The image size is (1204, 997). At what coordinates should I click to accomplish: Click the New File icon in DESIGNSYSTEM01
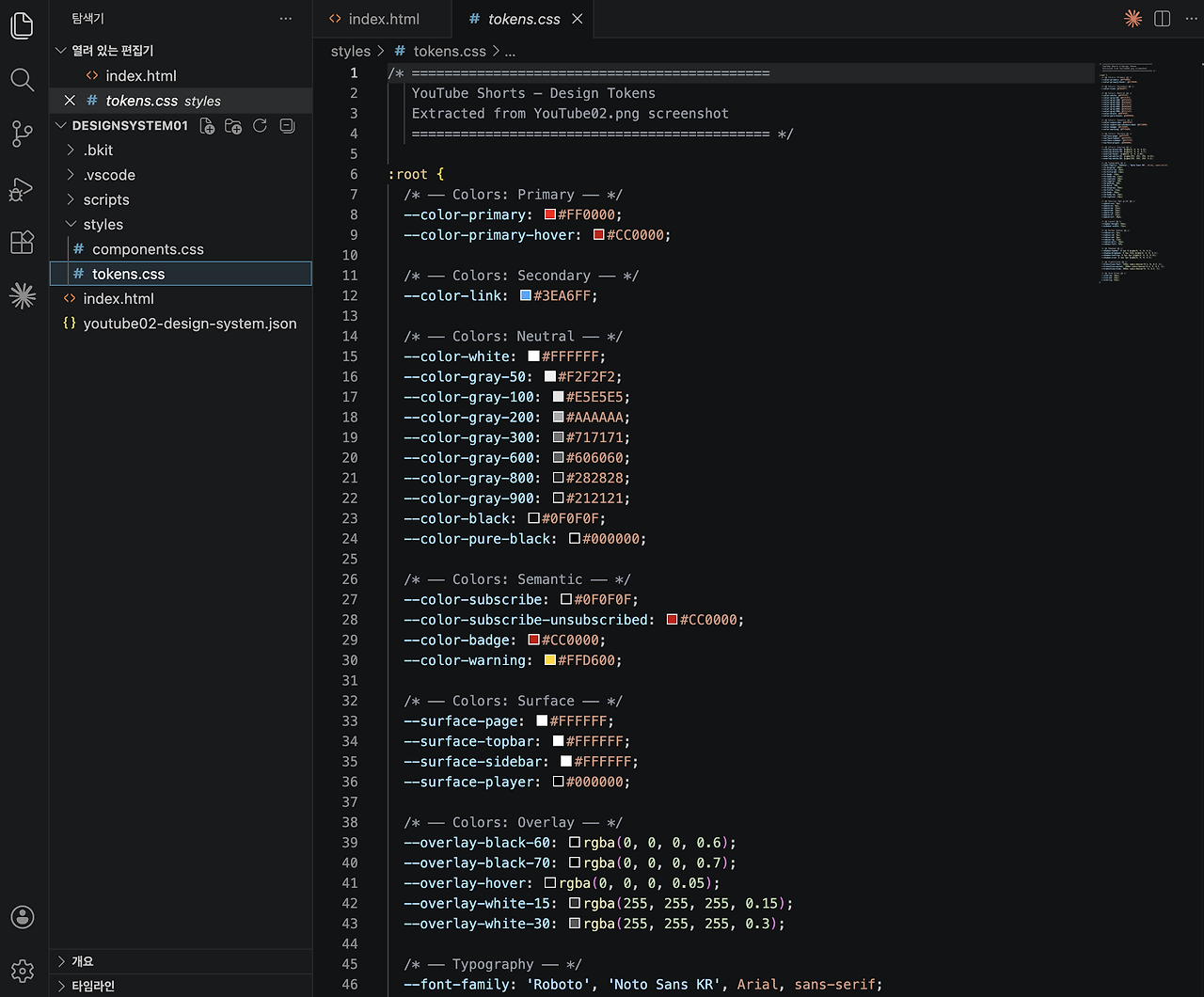click(207, 126)
